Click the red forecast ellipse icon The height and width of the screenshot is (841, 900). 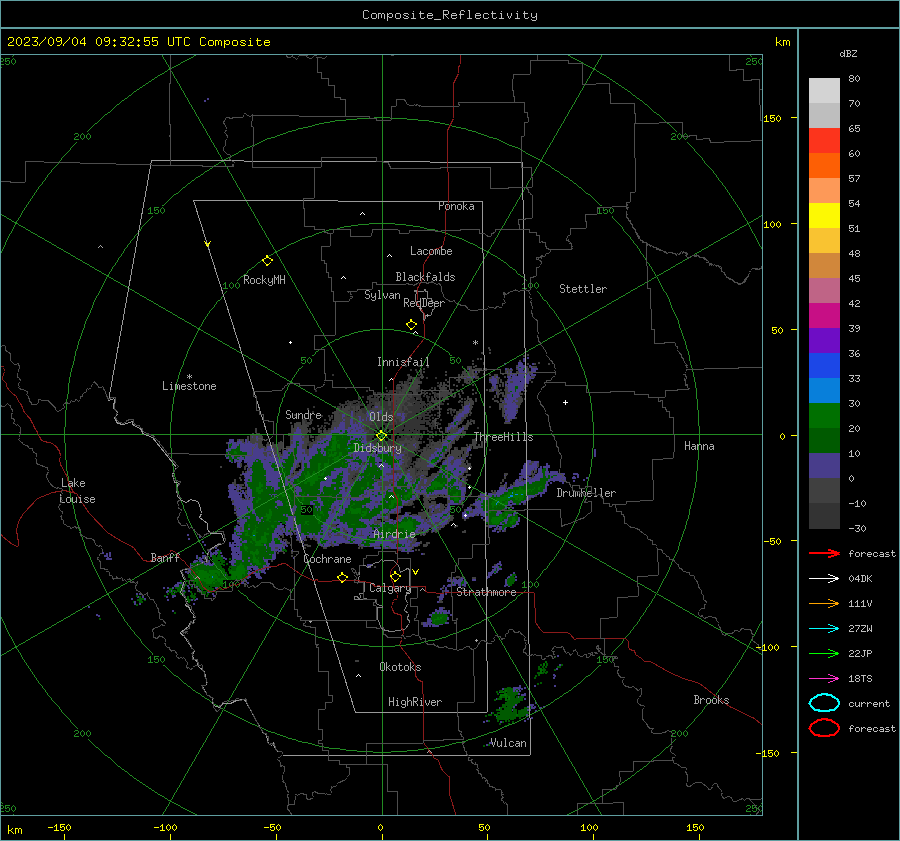point(824,728)
